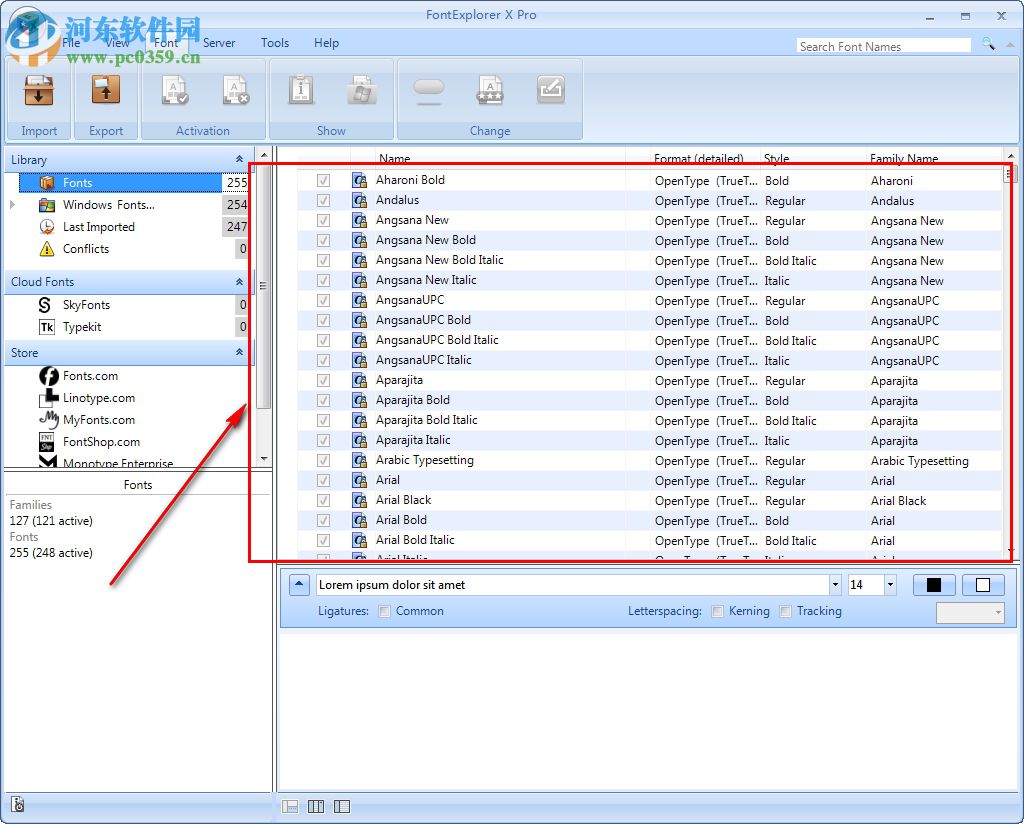Open the font information icon in Show group
Image resolution: width=1024 pixels, height=824 pixels.
pyautogui.click(x=300, y=91)
